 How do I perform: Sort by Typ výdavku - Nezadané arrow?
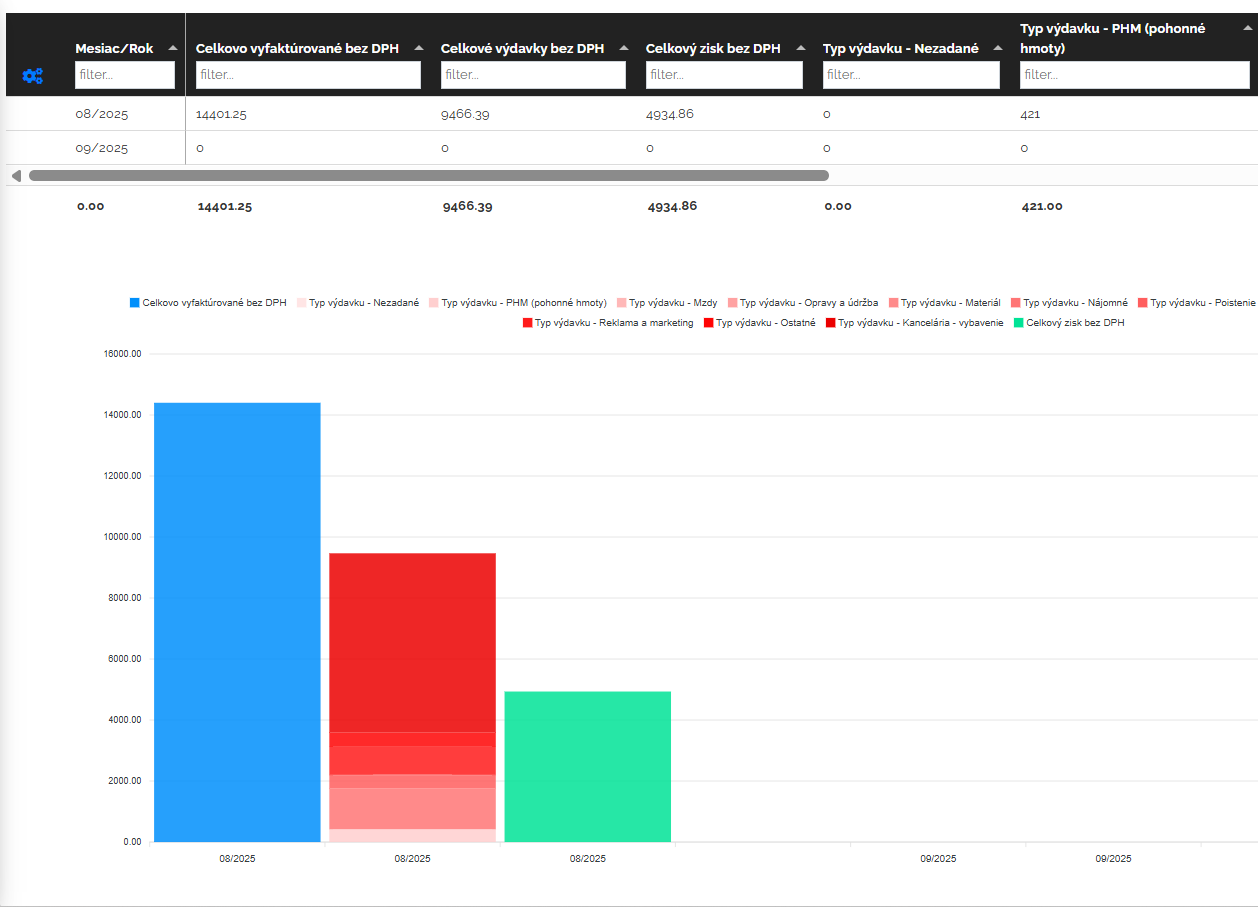pyautogui.click(x=997, y=48)
